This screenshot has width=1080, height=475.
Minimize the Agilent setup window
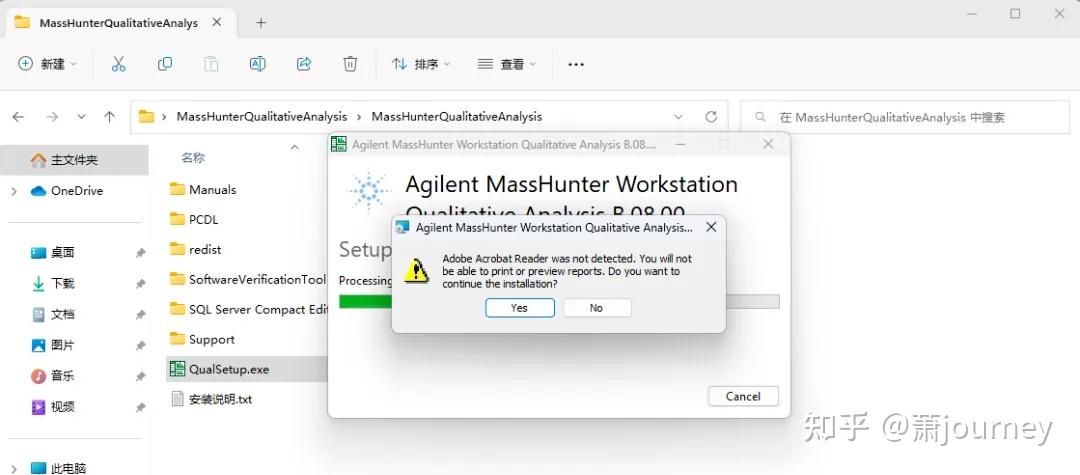(x=680, y=145)
